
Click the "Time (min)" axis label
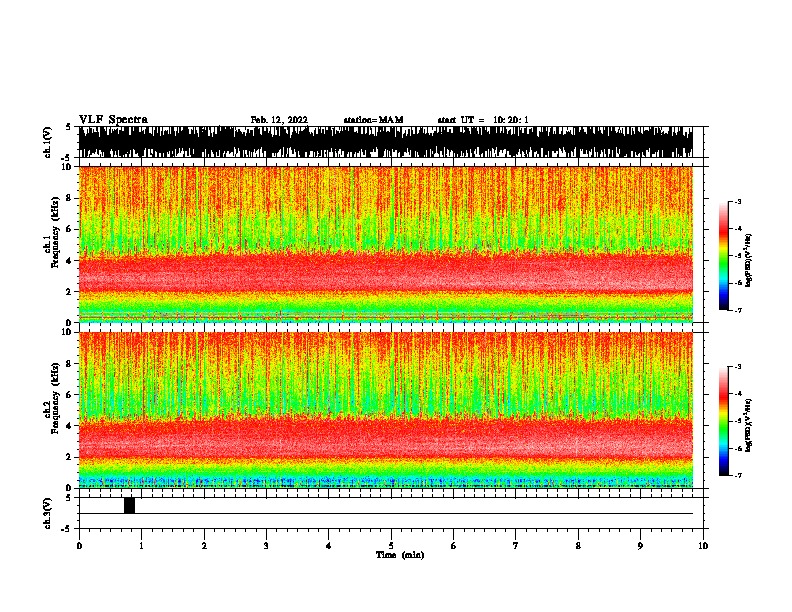[x=400, y=555]
